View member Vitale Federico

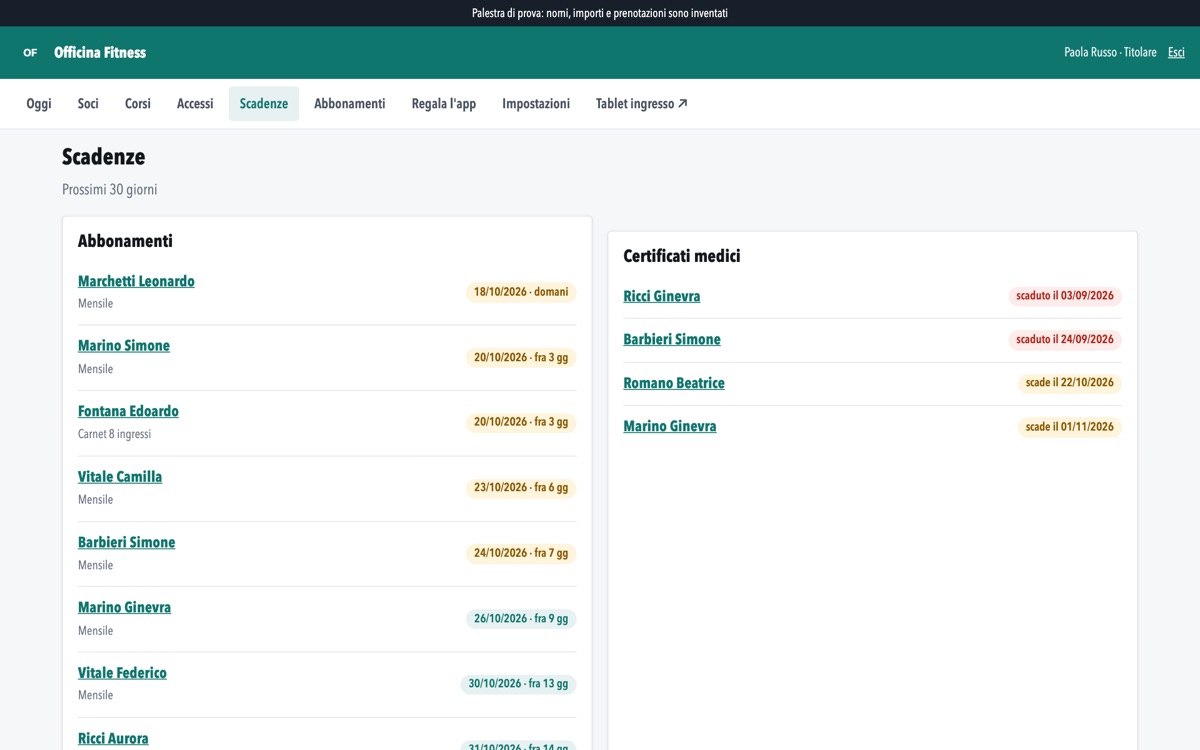coord(122,673)
